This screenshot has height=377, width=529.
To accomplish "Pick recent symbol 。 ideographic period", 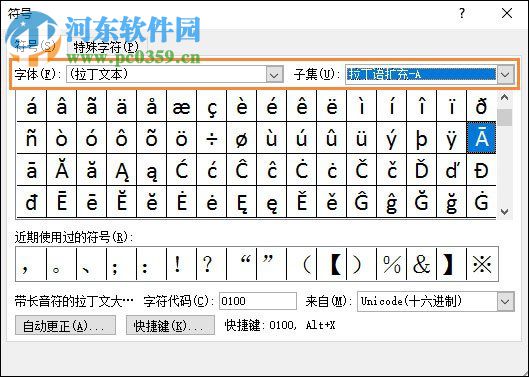I will [x=61, y=264].
